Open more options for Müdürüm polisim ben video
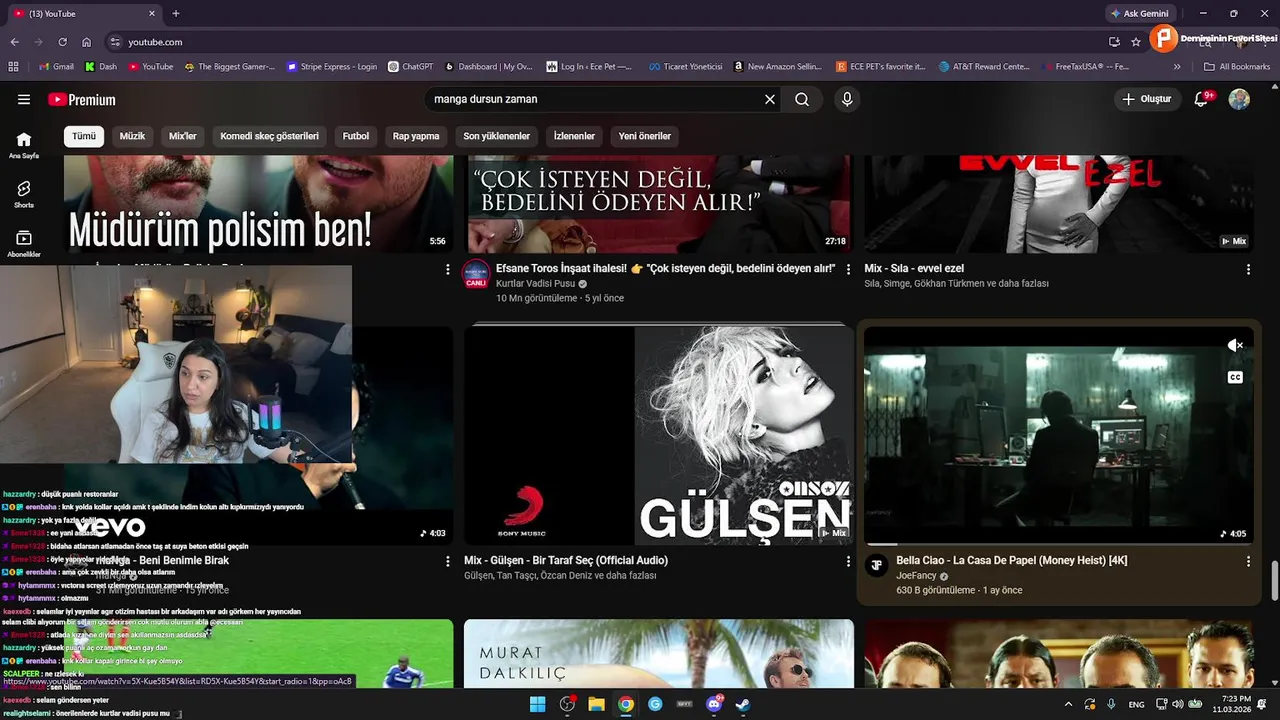The height and width of the screenshot is (720, 1280). (x=448, y=269)
